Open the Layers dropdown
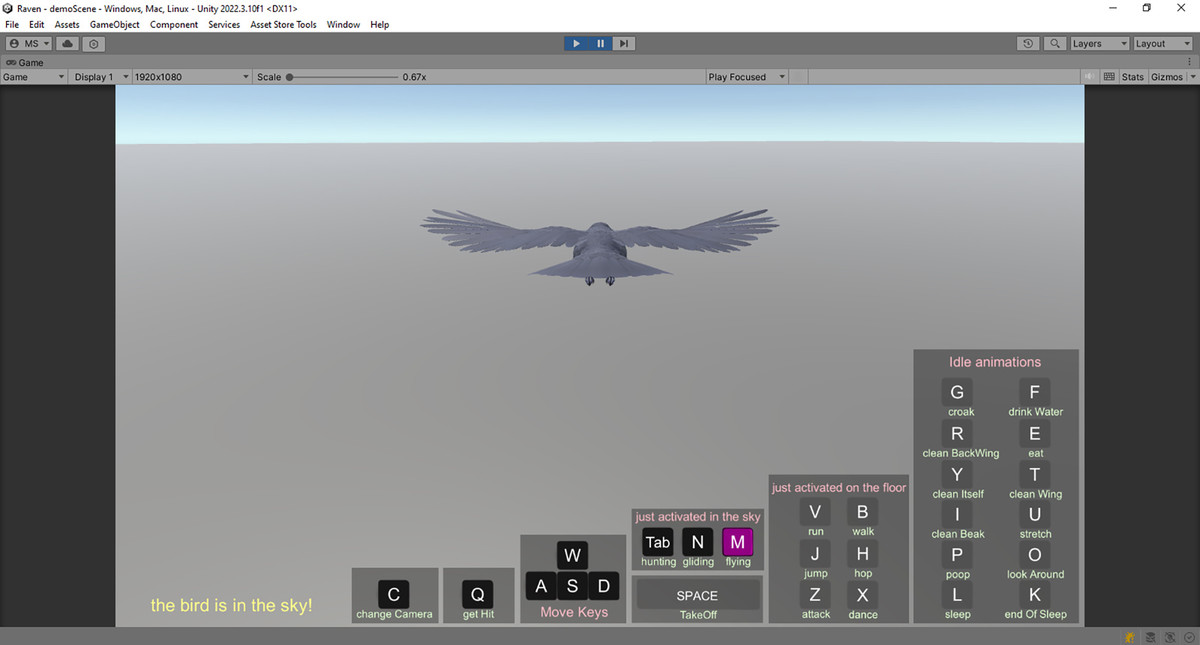The image size is (1200, 645). click(1099, 44)
